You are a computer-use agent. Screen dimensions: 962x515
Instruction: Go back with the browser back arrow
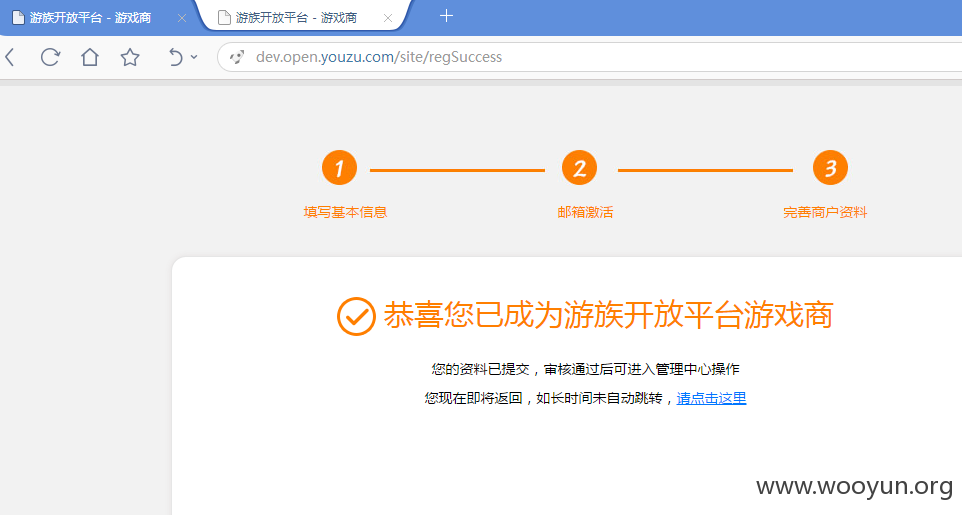pos(9,57)
